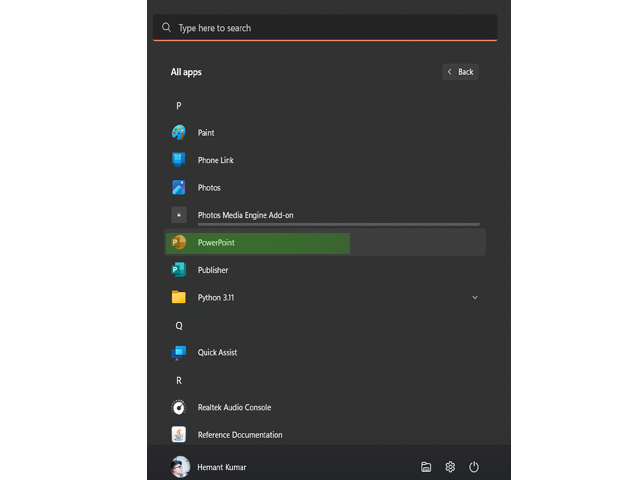Click the Hemant Kumar account name

coord(222,467)
